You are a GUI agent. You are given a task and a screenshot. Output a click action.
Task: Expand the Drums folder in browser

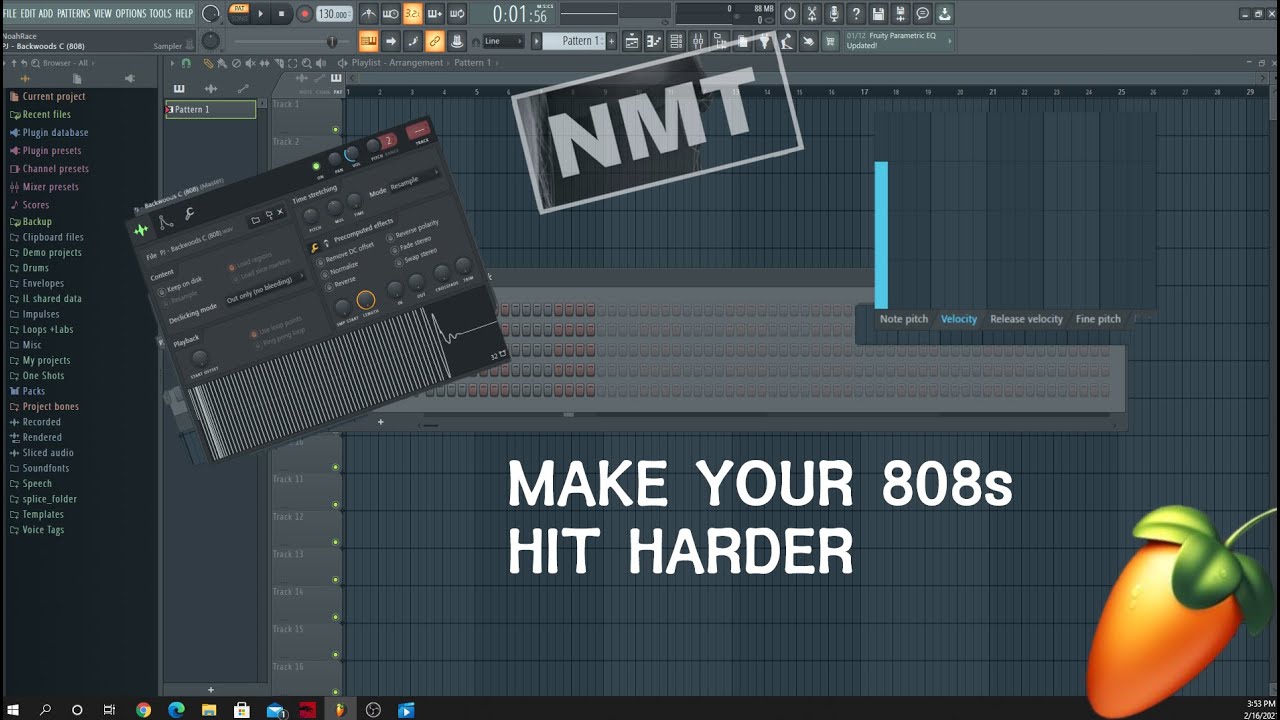point(35,268)
